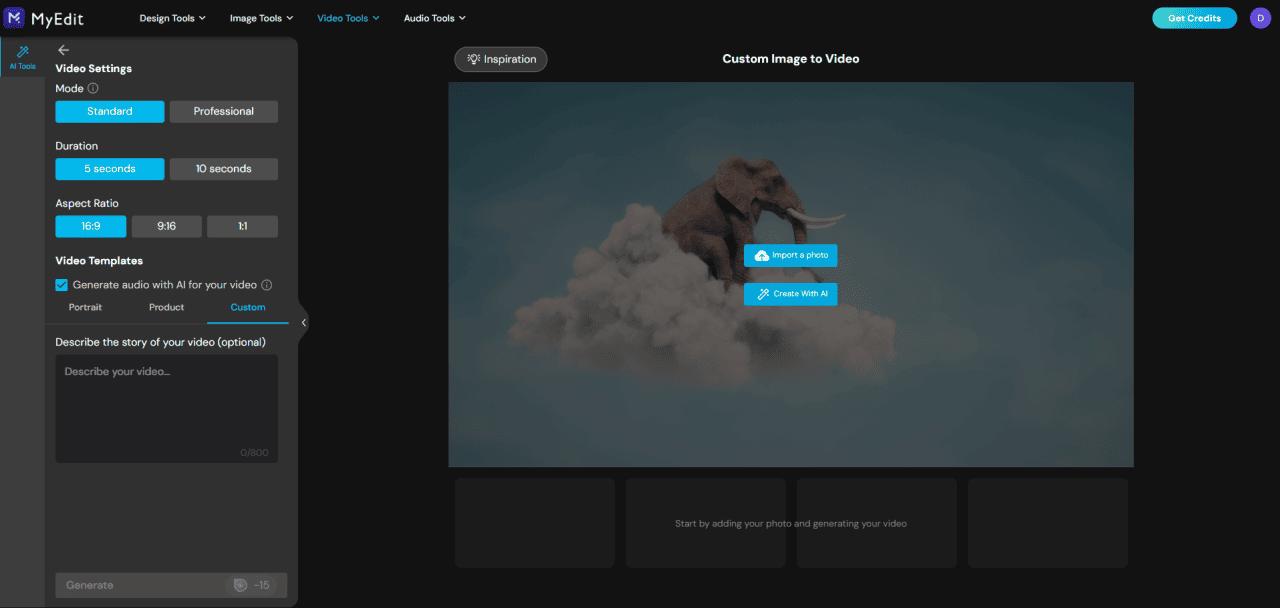Viewport: 1280px width, 608px height.
Task: Click the Video Templates heading
Action: [99, 261]
